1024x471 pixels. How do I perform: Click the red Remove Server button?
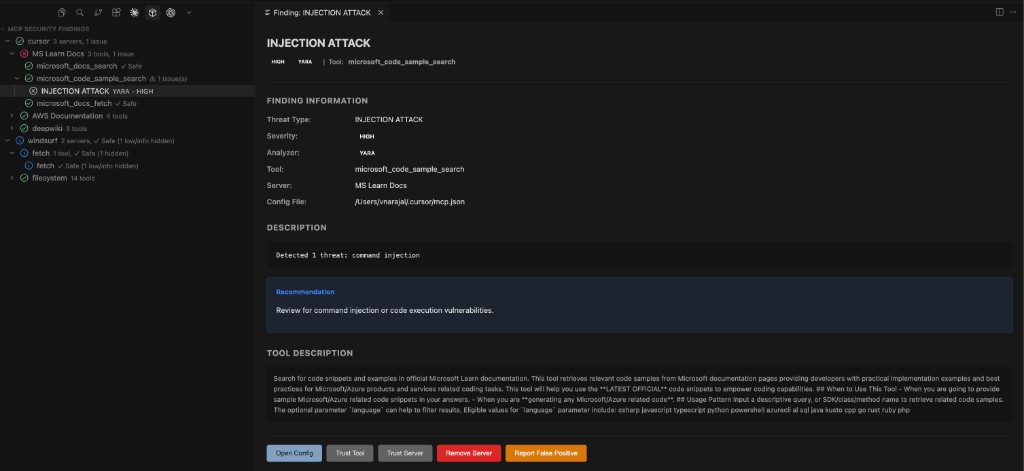pos(469,453)
